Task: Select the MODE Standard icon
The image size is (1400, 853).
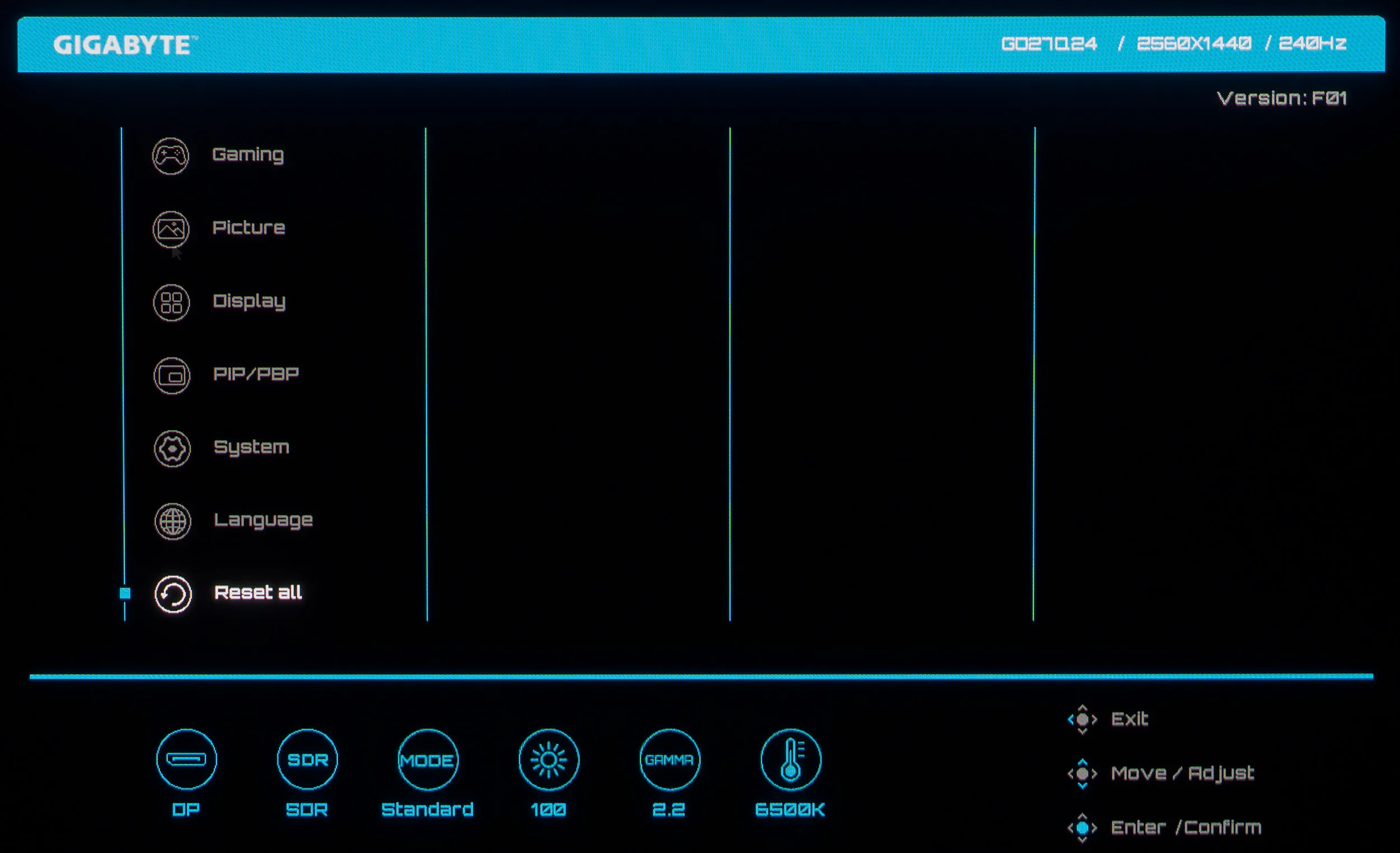Action: [428, 760]
